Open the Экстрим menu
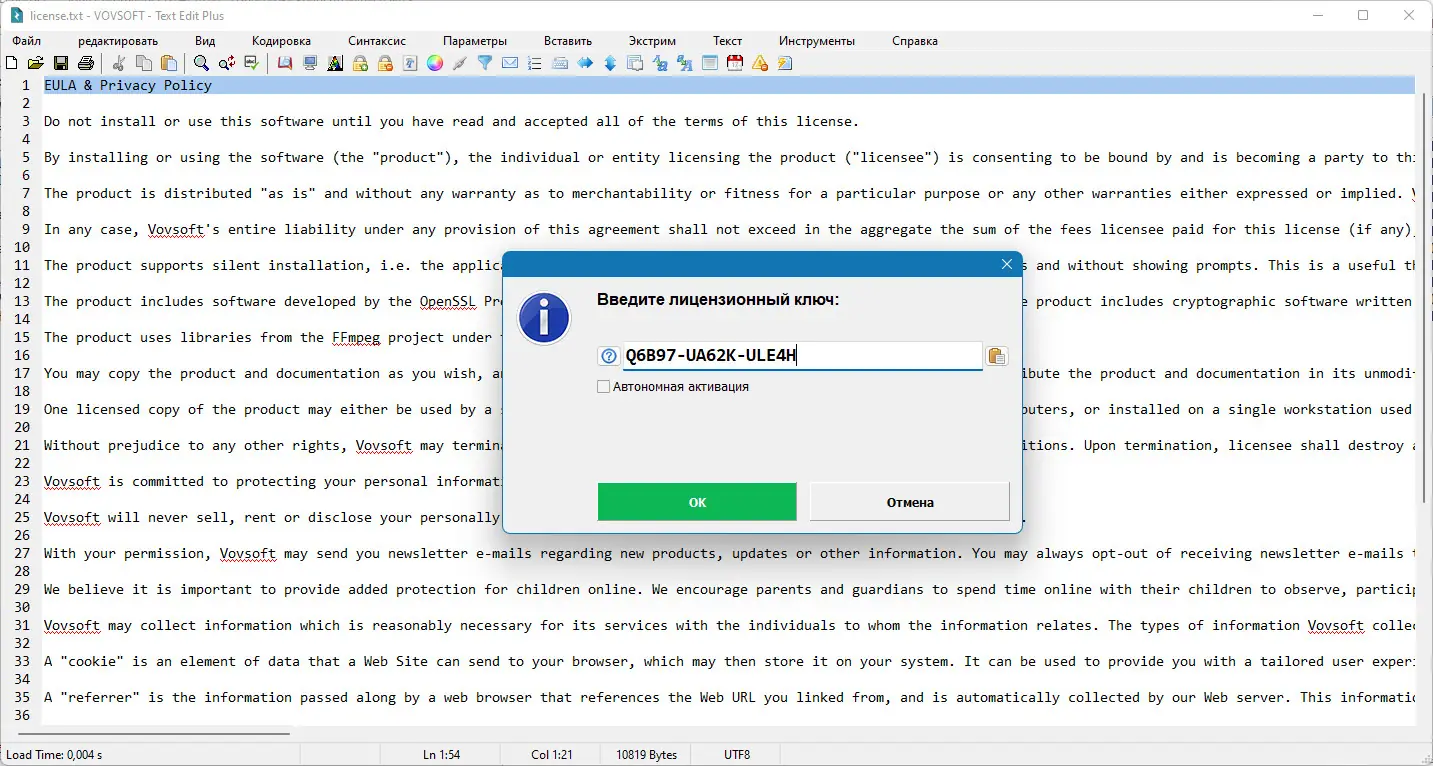This screenshot has width=1433, height=766. (x=652, y=41)
